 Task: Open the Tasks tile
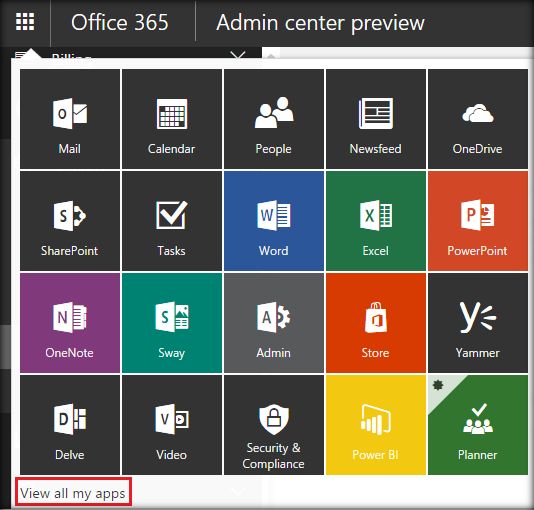click(x=172, y=221)
